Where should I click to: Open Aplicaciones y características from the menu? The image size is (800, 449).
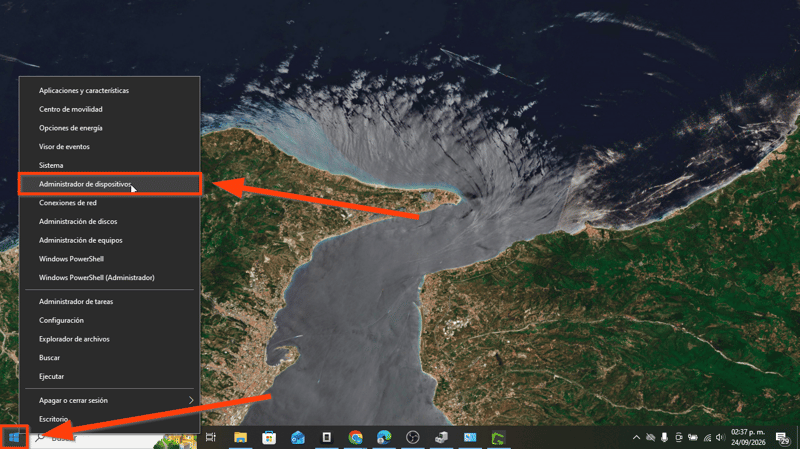[x=109, y=90]
